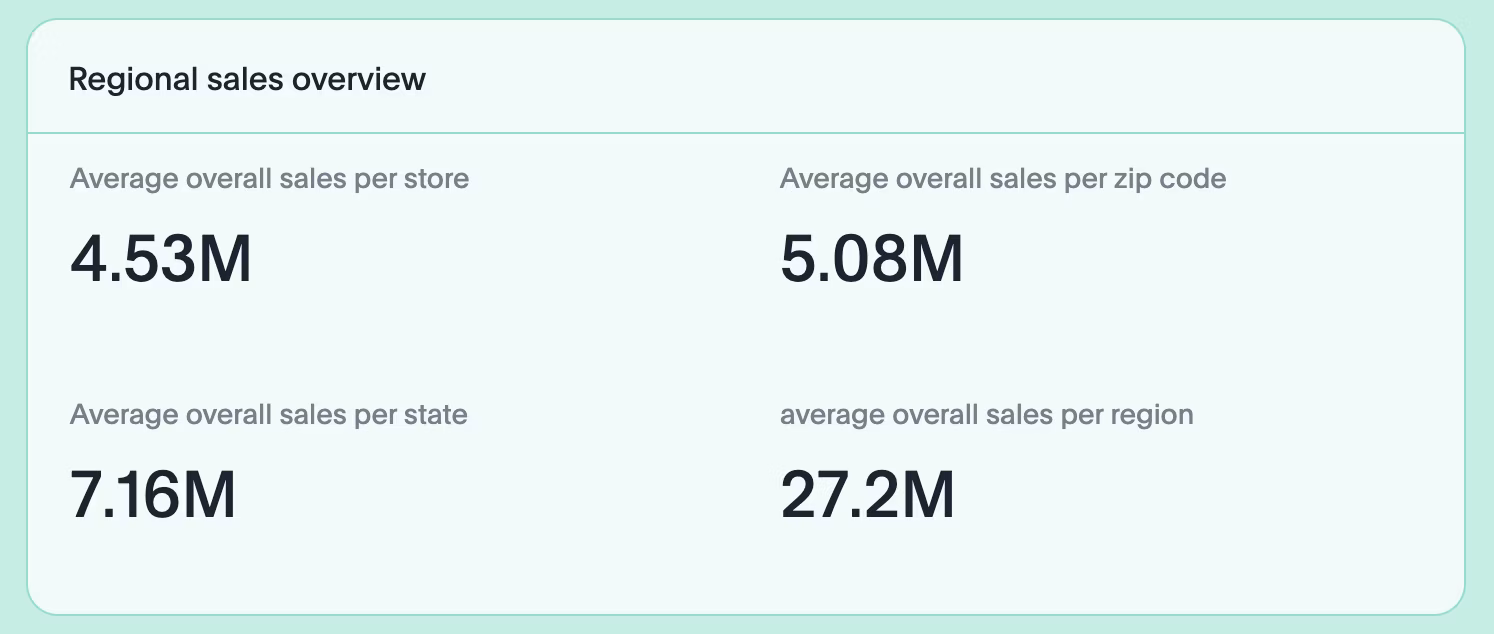Click the "M" suffix of the 4.53M value
The image size is (1494, 634).
[224, 258]
